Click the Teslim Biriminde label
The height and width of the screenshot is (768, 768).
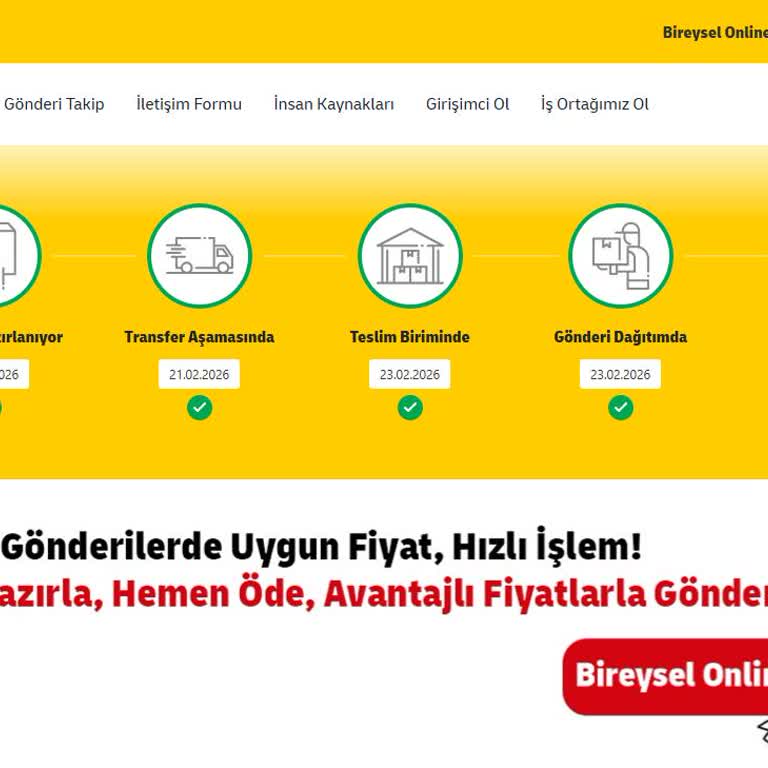[x=410, y=337]
